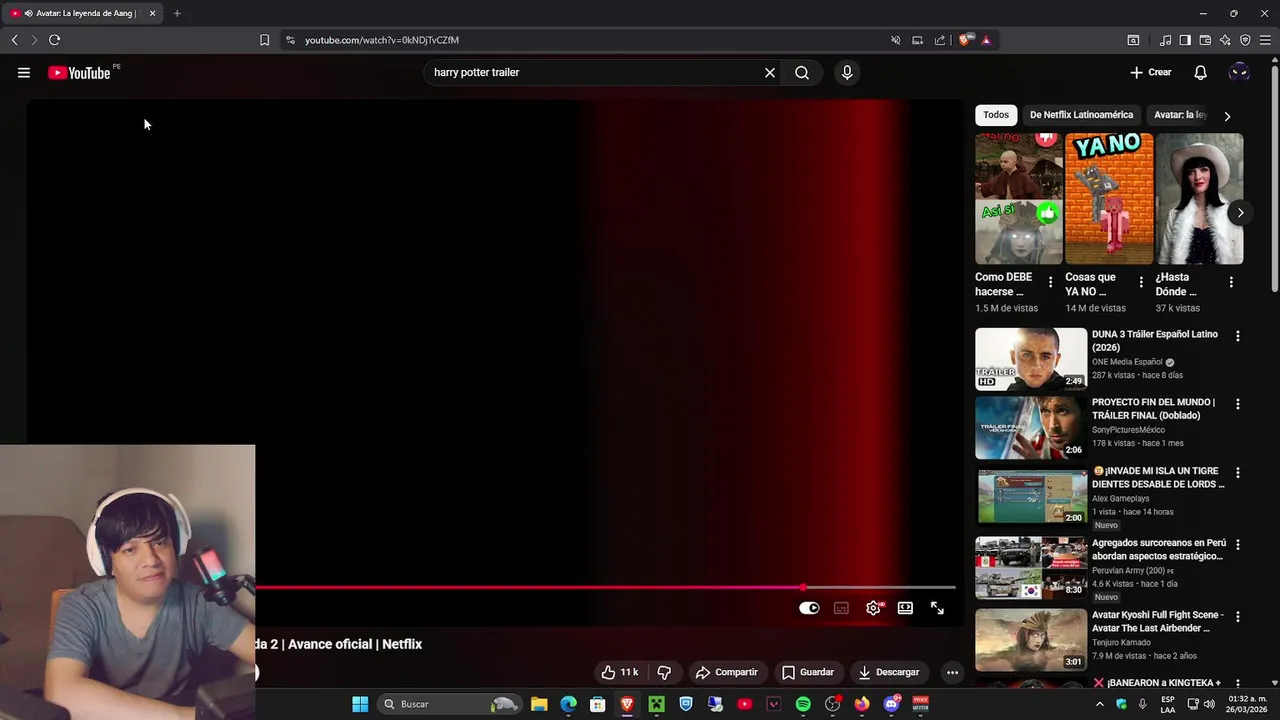
Task: Select De Netflix Latinoamérica chip
Action: pos(1081,115)
